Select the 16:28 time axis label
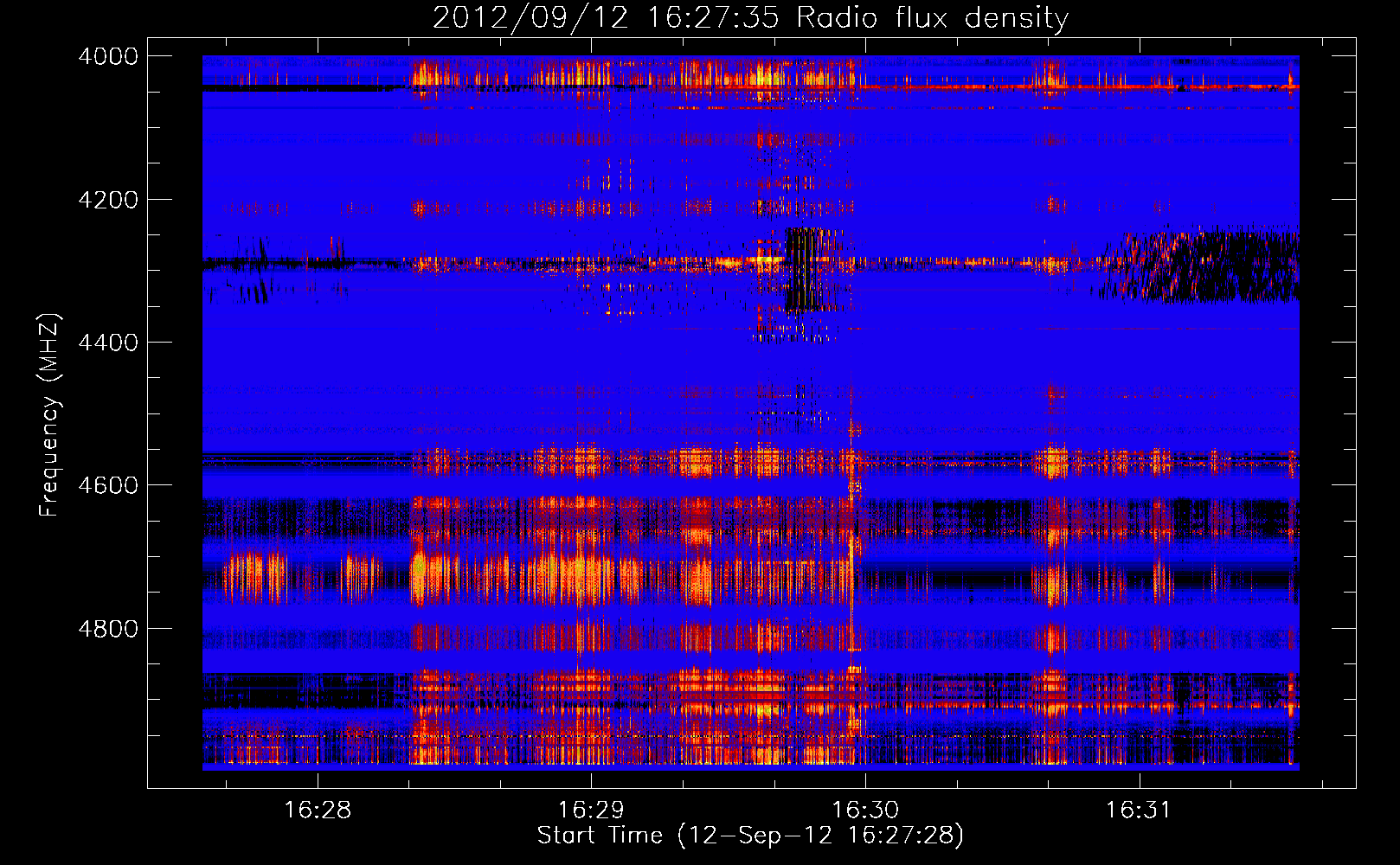The image size is (1400, 865). tap(318, 811)
